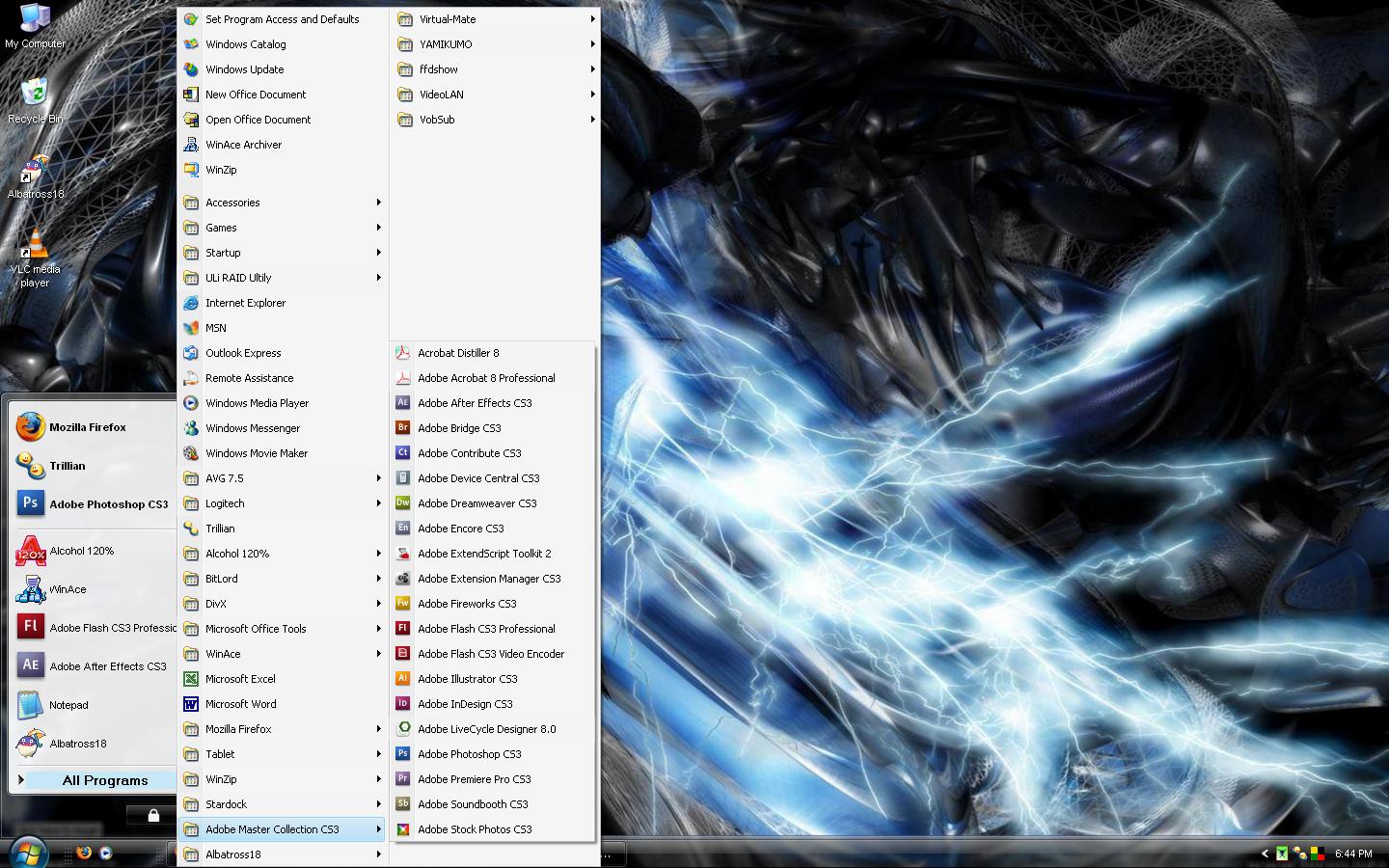Open Adobe Contribute CS3 icon
The width and height of the screenshot is (1389, 868).
pos(403,453)
